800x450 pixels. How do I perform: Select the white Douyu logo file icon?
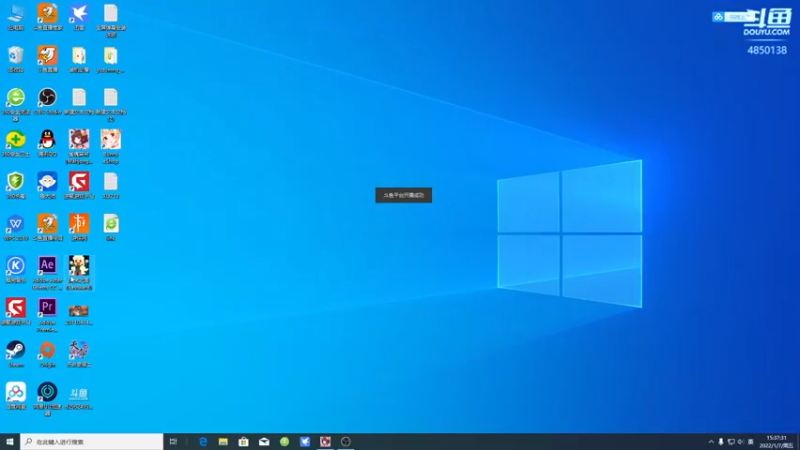(x=79, y=397)
